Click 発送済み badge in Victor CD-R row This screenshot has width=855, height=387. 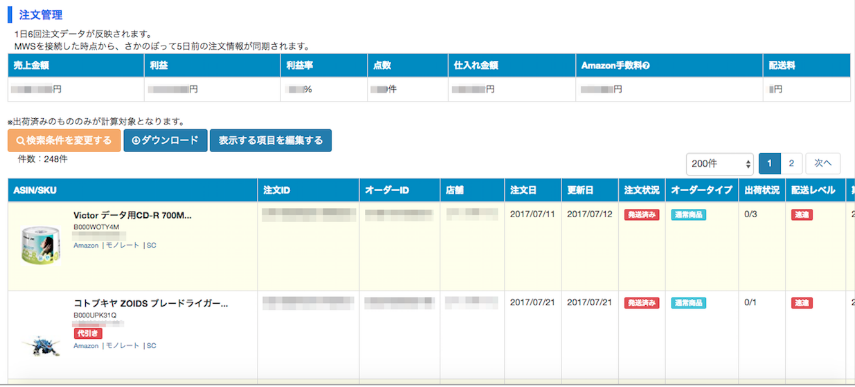pyautogui.click(x=642, y=215)
